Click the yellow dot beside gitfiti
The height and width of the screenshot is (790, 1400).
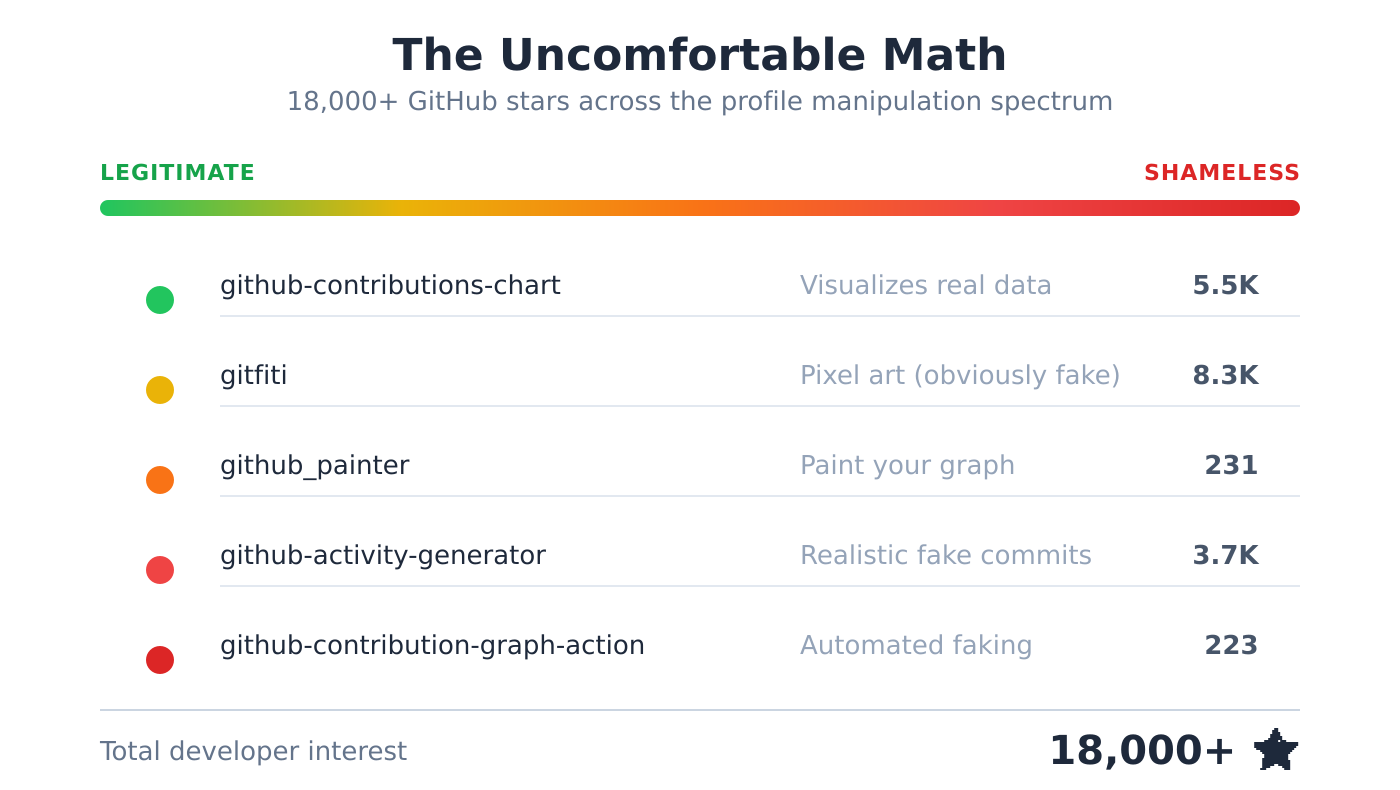160,390
